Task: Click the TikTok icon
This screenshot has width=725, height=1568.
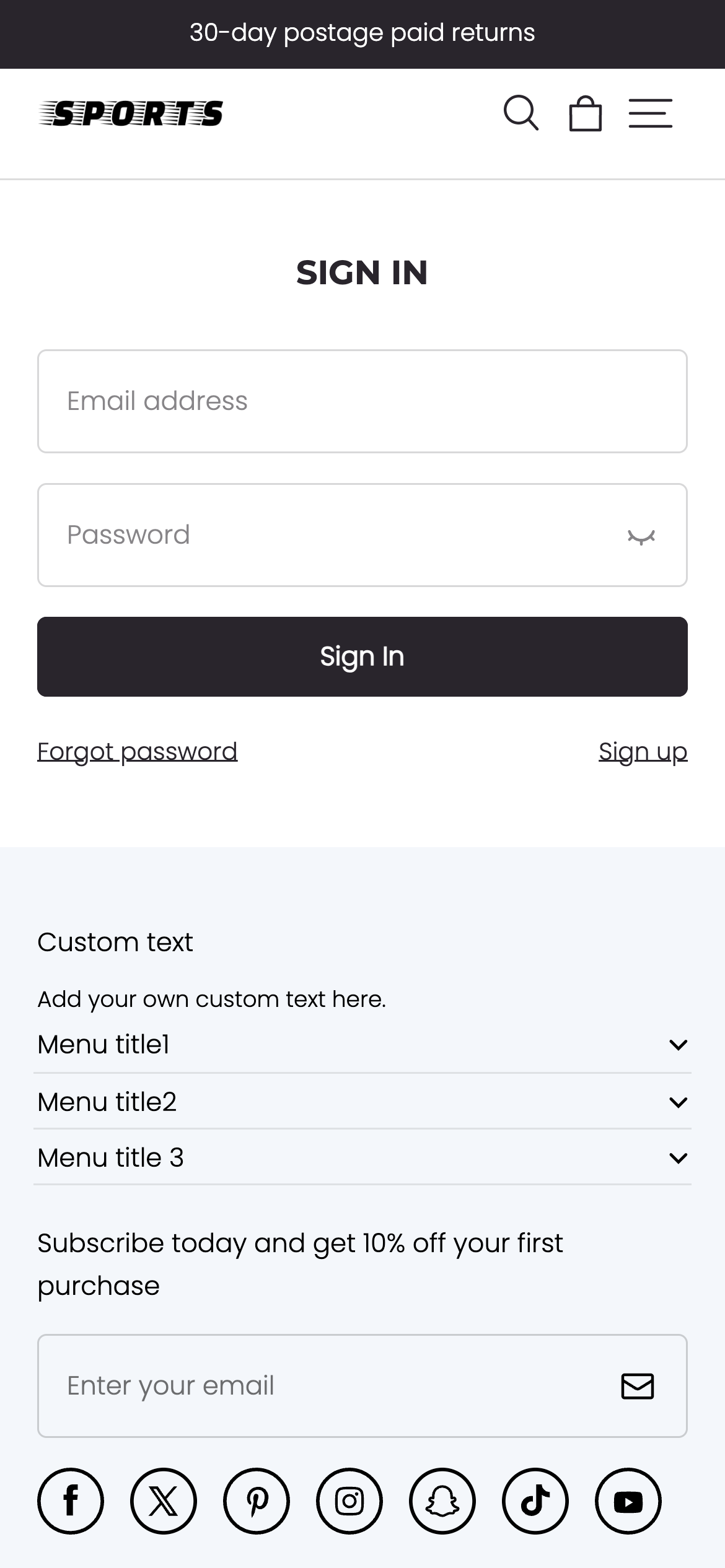Action: coord(535,1501)
